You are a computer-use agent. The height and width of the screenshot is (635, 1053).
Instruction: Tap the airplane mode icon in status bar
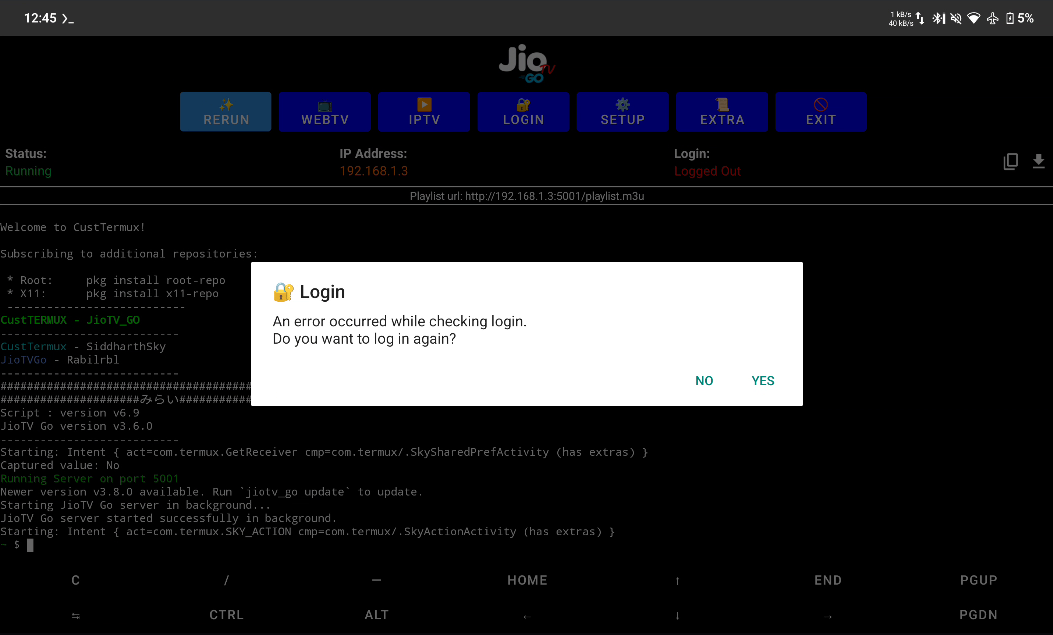pyautogui.click(x=992, y=18)
